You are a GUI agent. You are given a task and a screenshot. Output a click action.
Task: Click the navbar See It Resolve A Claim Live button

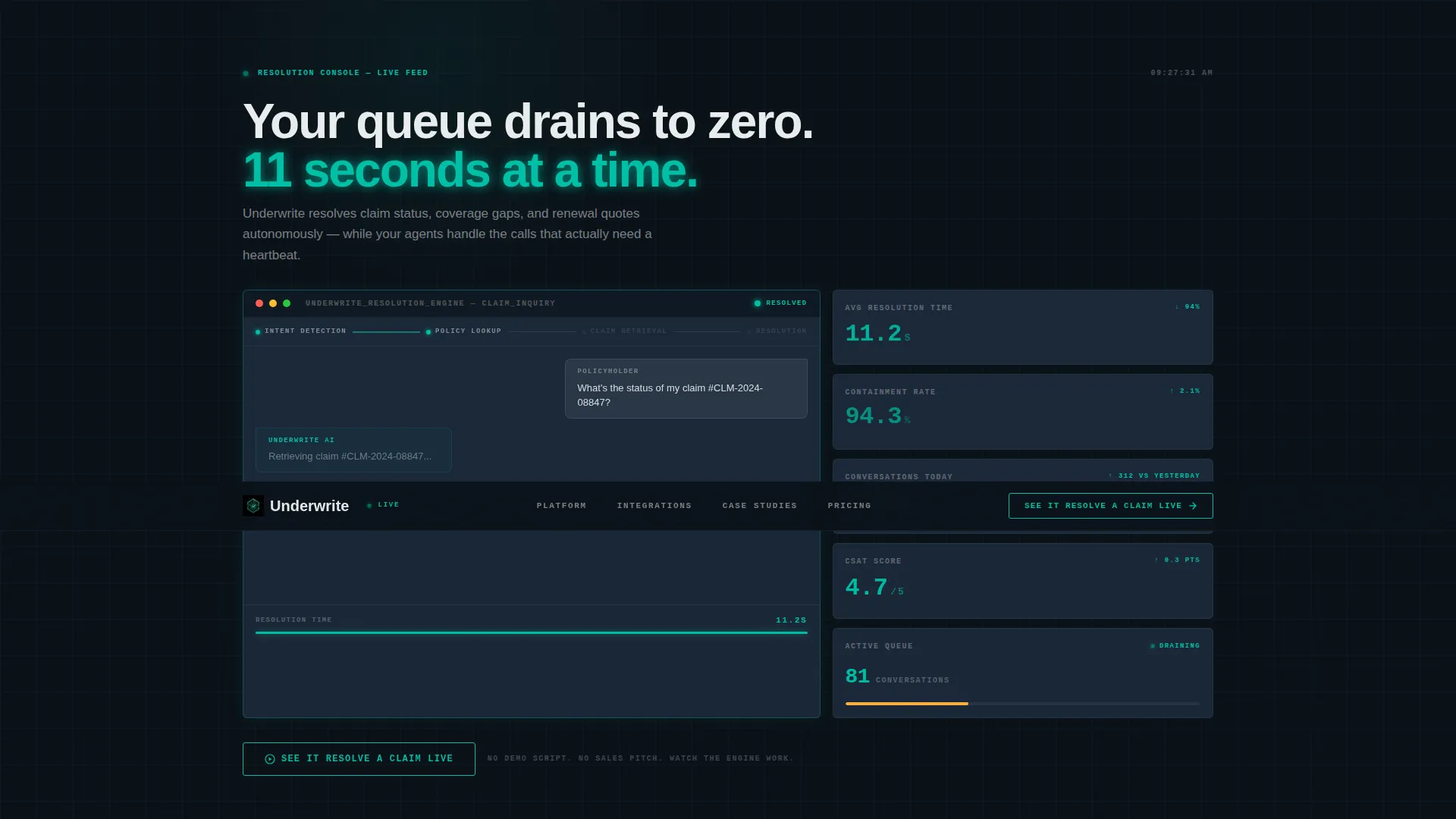(x=1110, y=506)
